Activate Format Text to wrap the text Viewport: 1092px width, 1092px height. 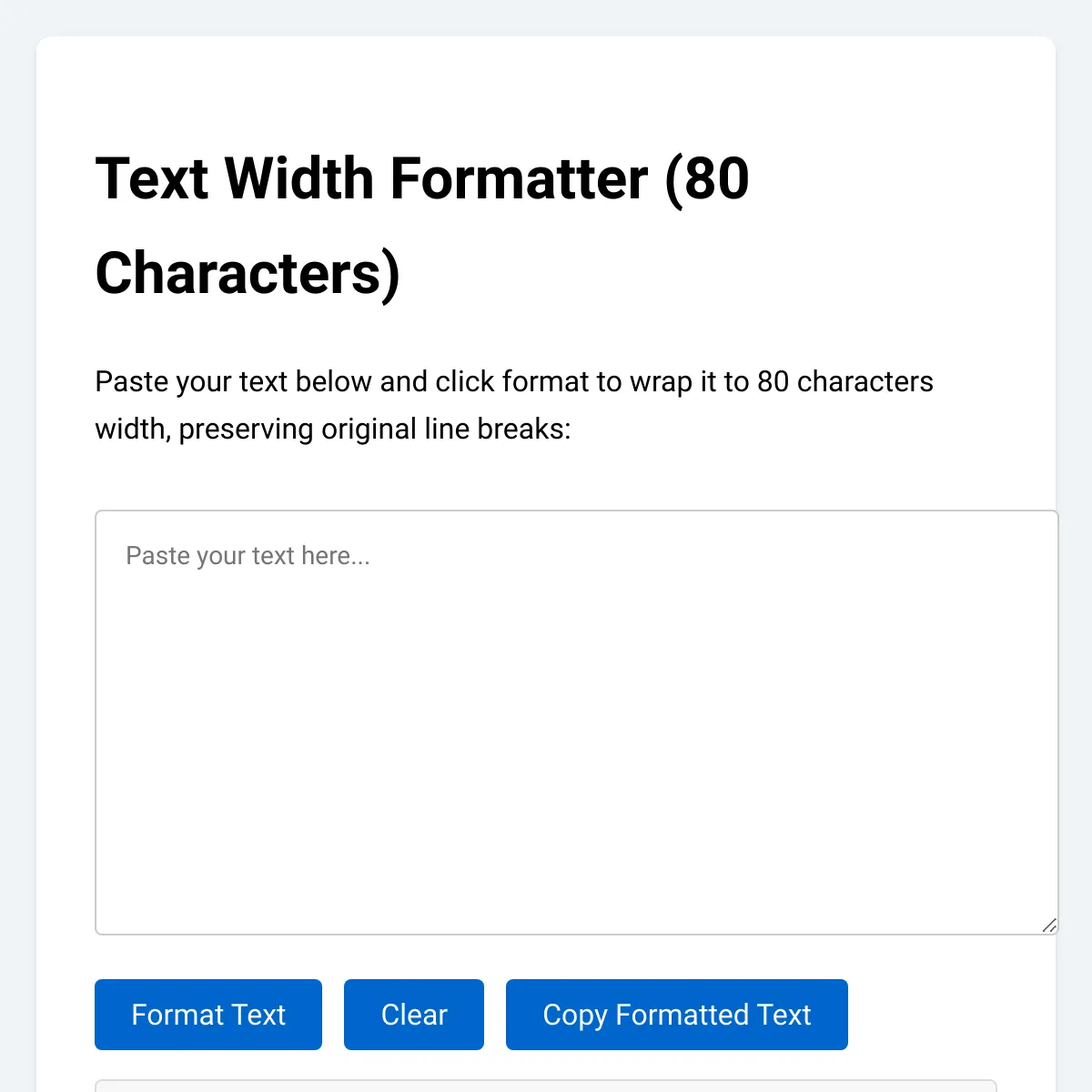[x=207, y=1014]
